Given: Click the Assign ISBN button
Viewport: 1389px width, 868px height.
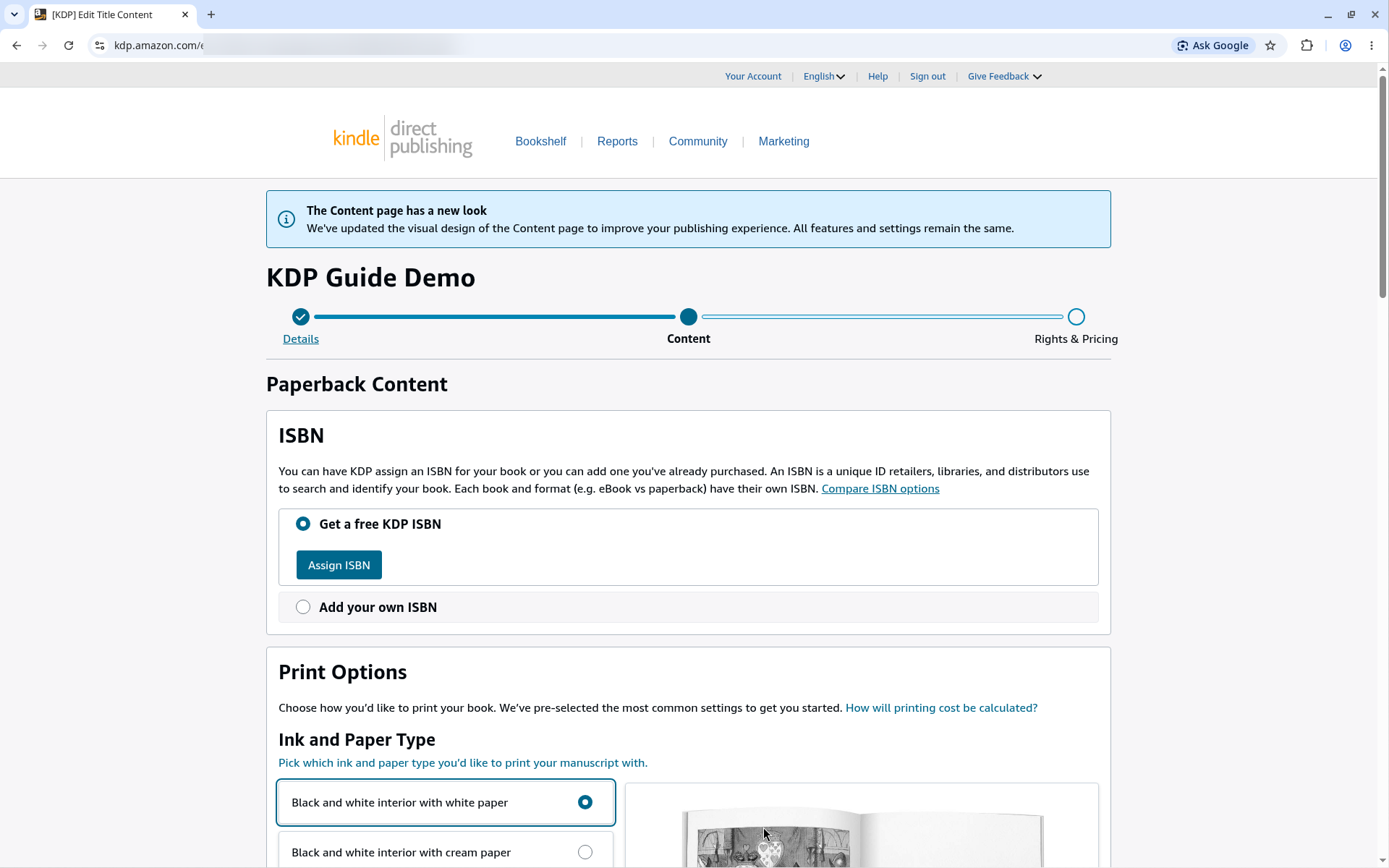Looking at the screenshot, I should click(339, 565).
